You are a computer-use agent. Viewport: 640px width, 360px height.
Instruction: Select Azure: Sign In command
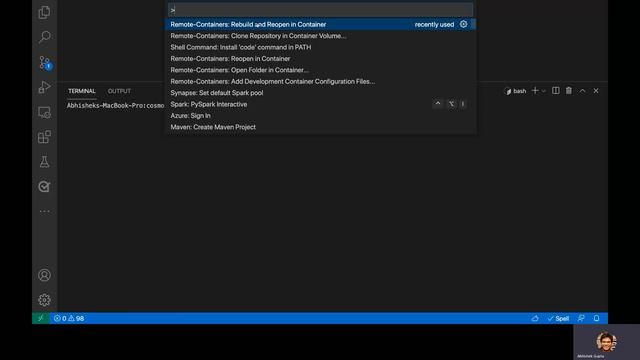click(320, 116)
